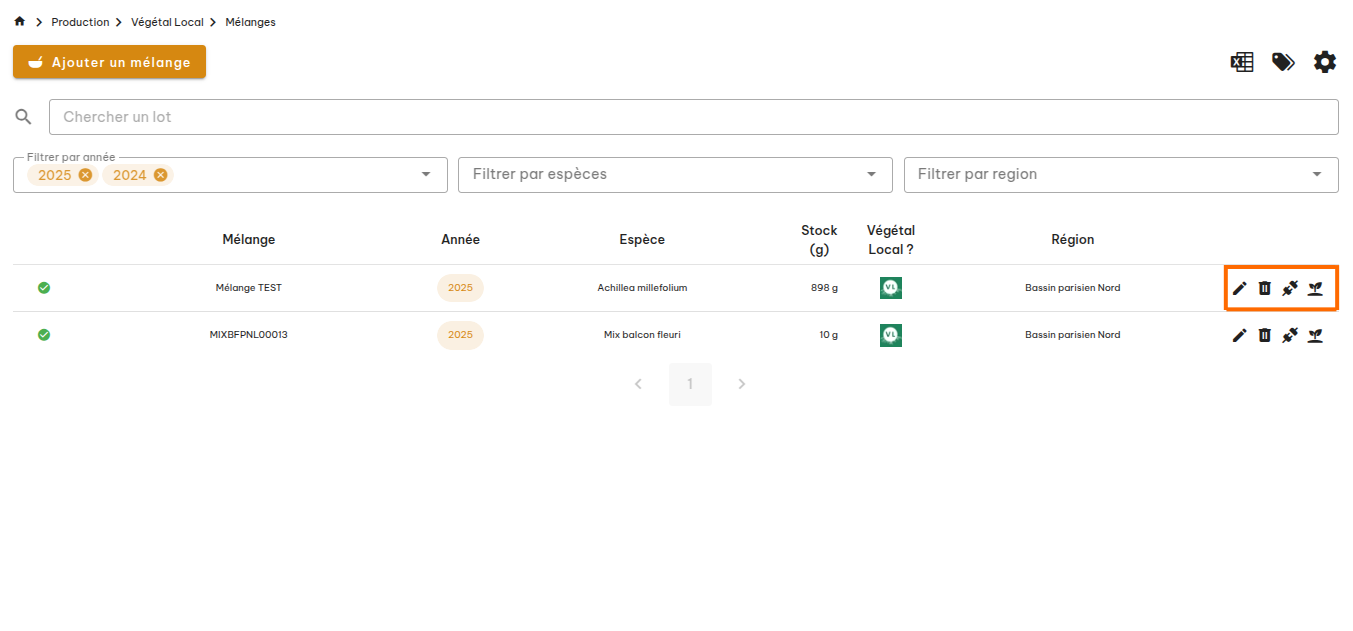Edit Mélange TEST with the pencil icon
1353x631 pixels.
[x=1239, y=288]
